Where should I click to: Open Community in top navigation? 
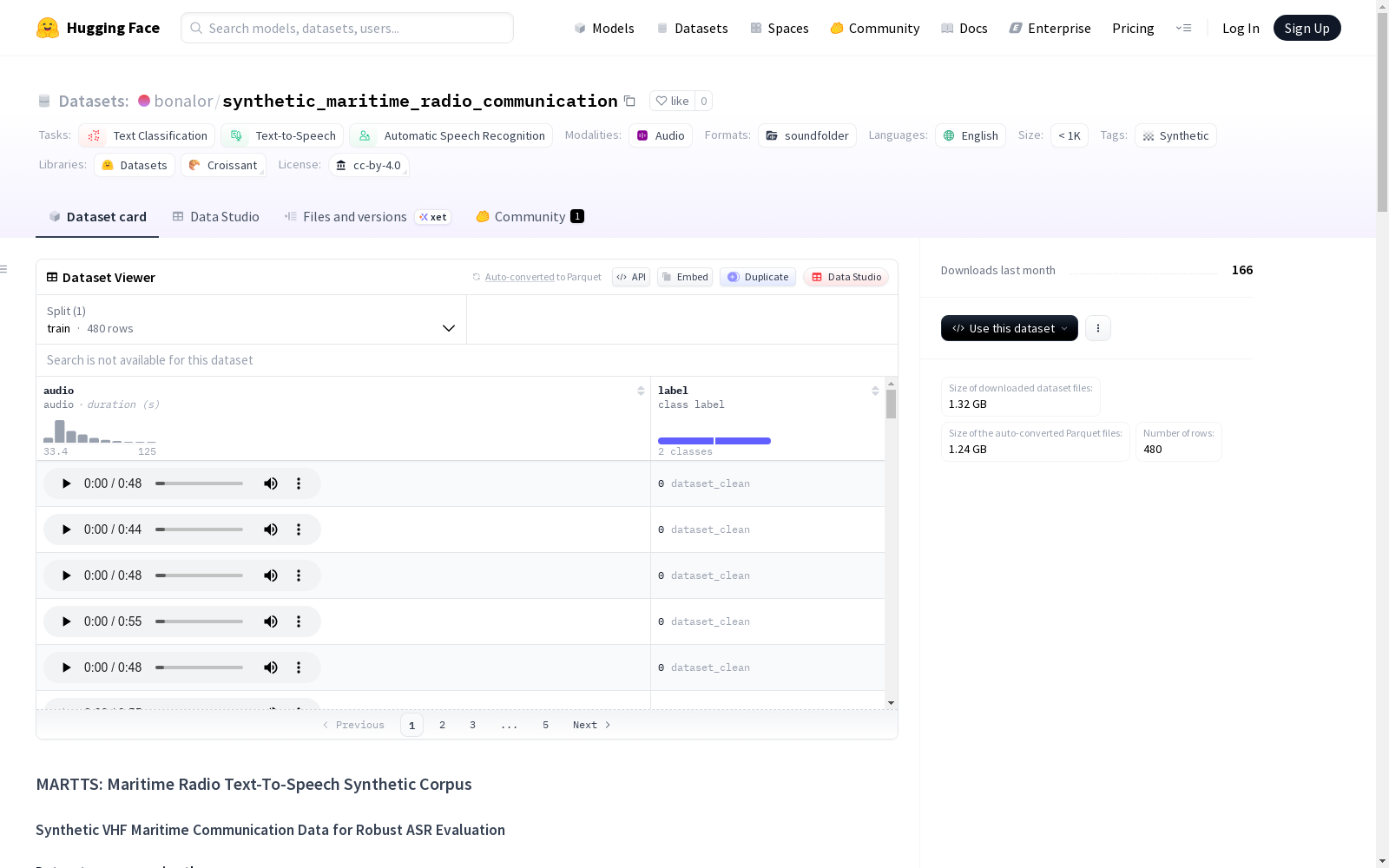coord(875,28)
